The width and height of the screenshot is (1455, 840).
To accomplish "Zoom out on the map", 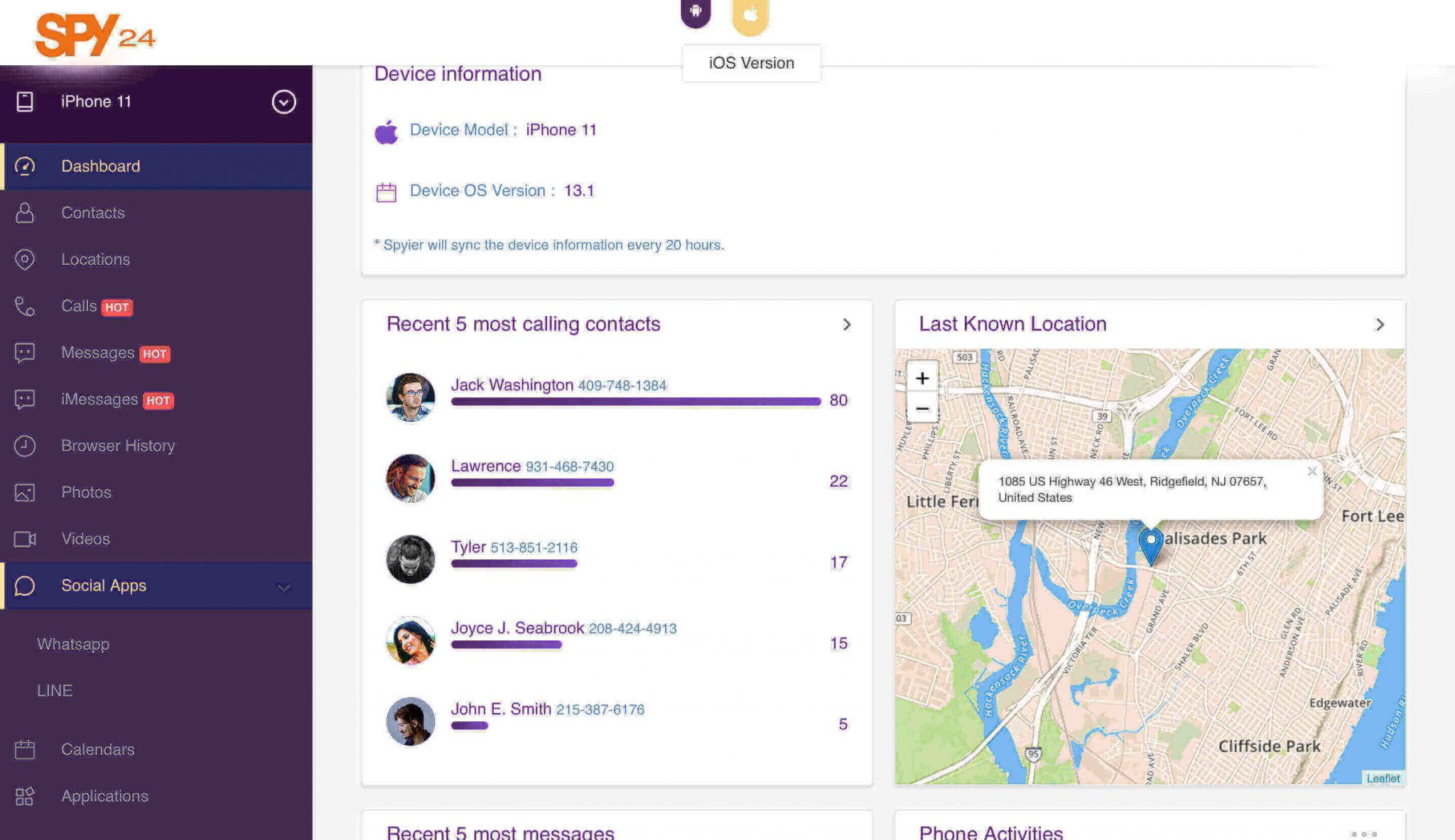I will (922, 408).
